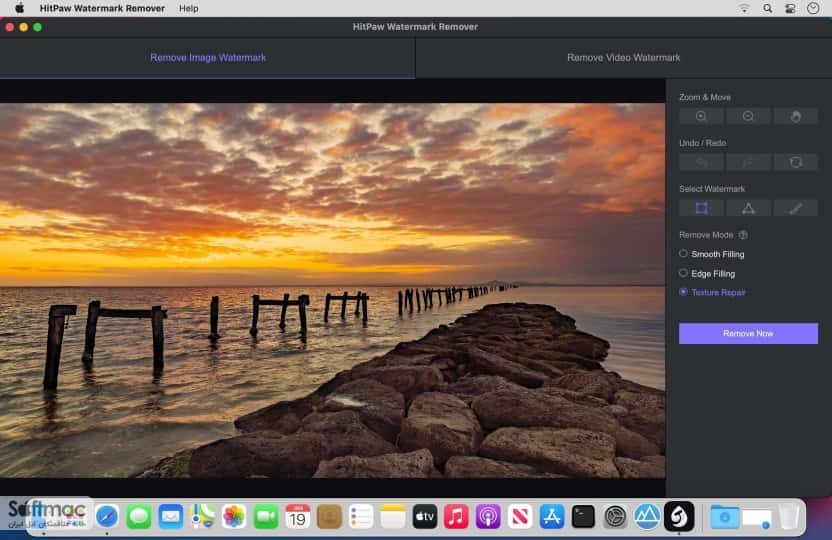The width and height of the screenshot is (832, 540).
Task: Click the green full screen button
Action: coord(37,27)
